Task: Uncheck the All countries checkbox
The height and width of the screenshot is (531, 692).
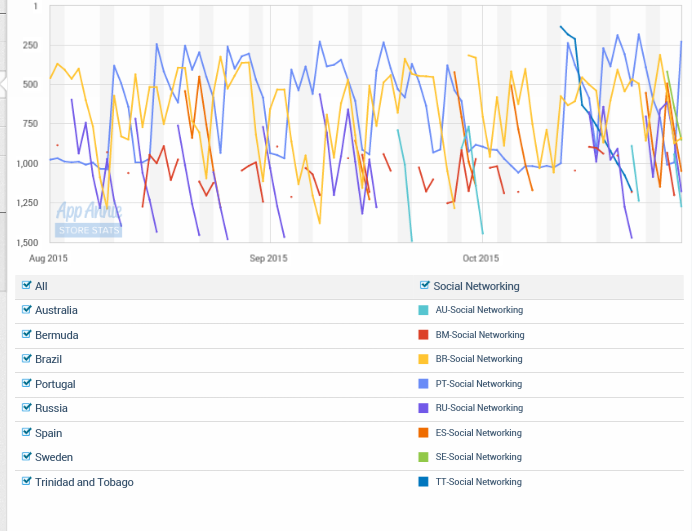Action: pos(27,286)
